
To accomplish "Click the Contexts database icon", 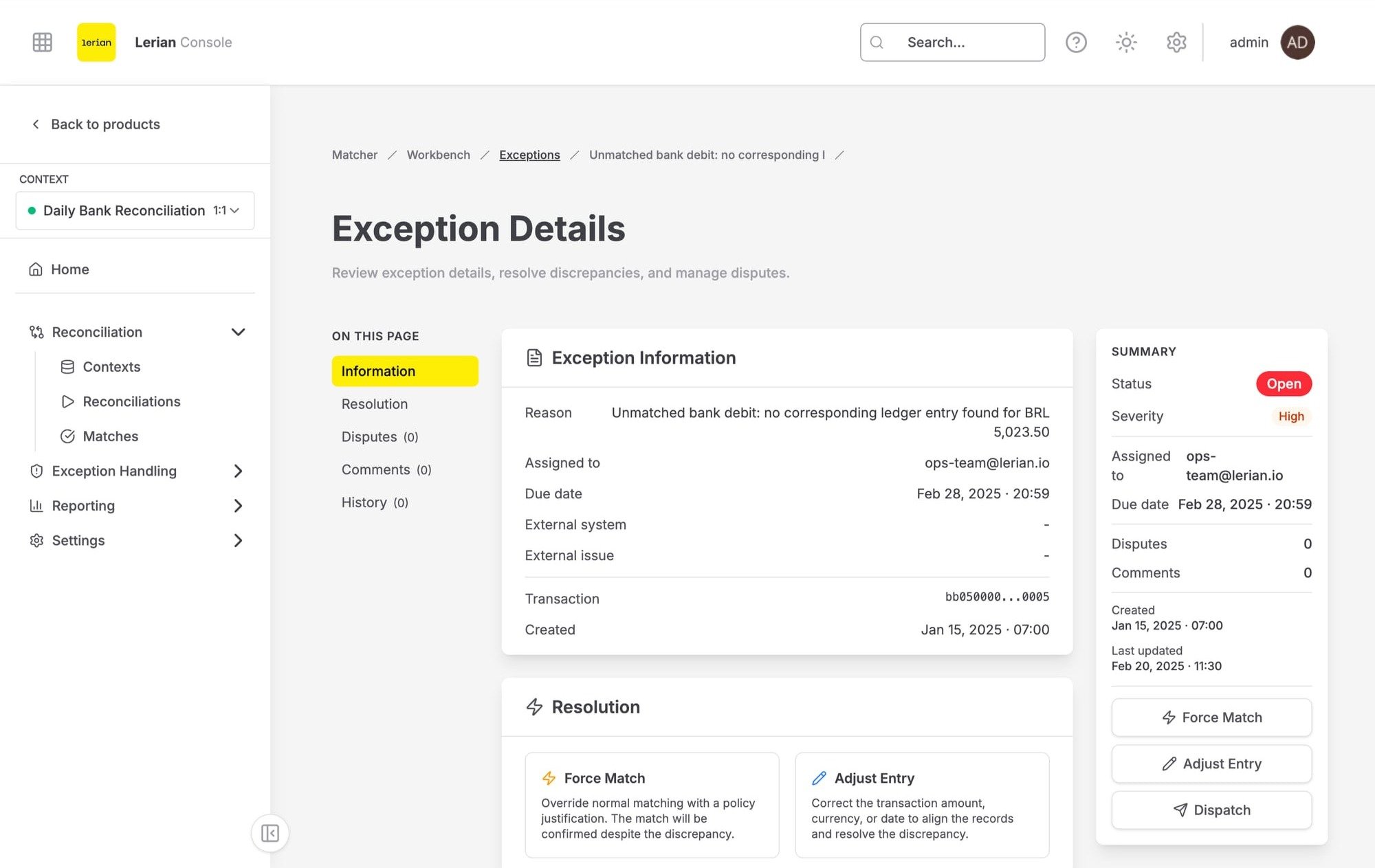I will tap(67, 367).
